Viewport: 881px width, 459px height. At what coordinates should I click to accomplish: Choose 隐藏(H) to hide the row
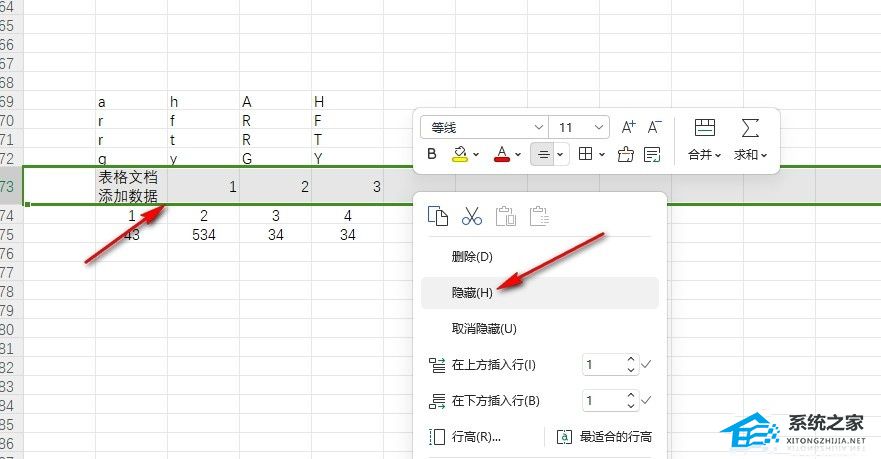click(x=539, y=293)
